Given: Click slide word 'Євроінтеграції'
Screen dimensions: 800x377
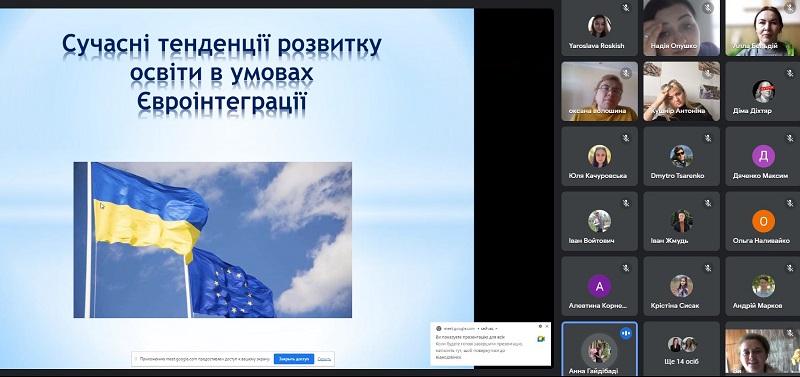Looking at the screenshot, I should 221,102.
